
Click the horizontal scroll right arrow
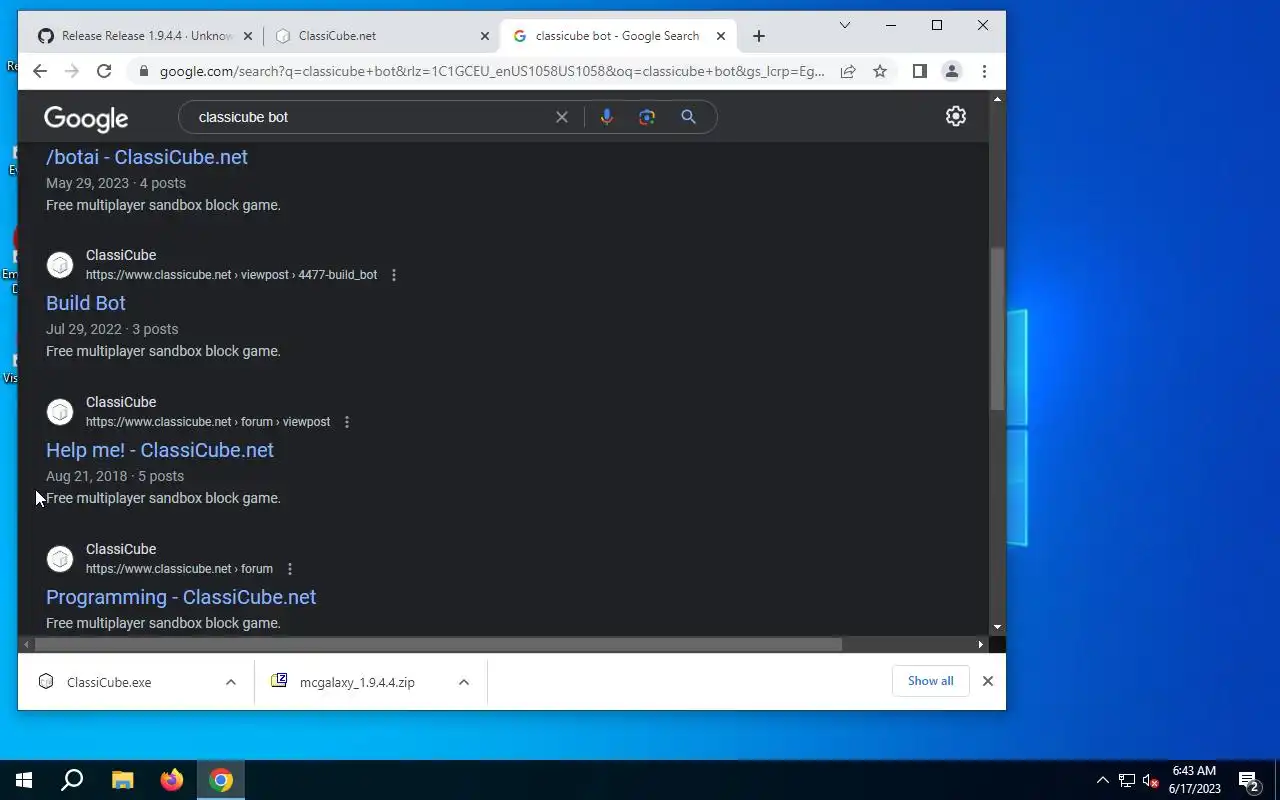981,644
